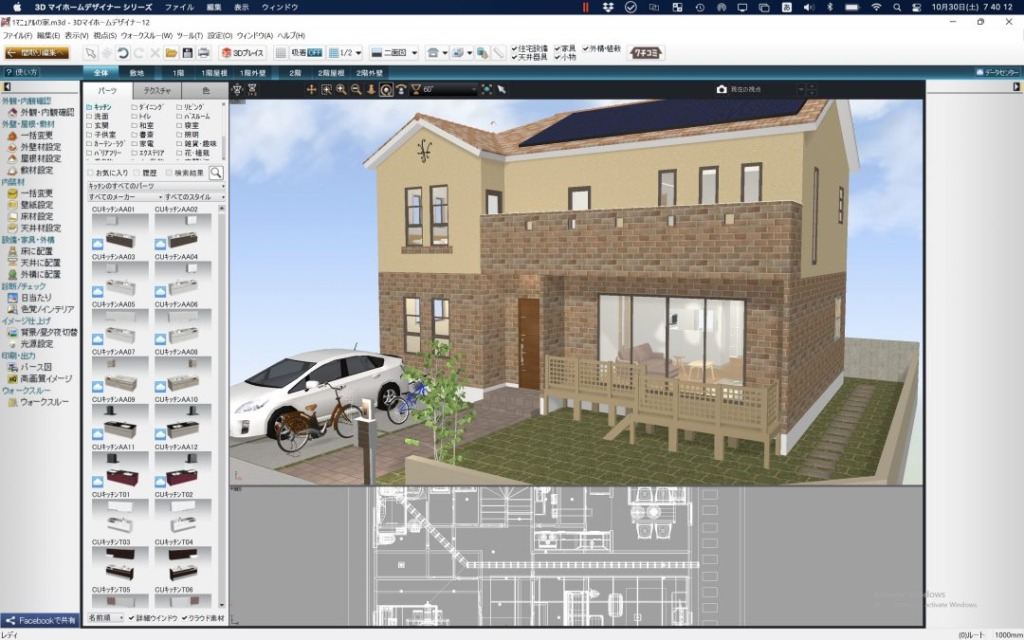The height and width of the screenshot is (640, 1024).
Task: Open a file with the folder icon
Action: pyautogui.click(x=171, y=53)
